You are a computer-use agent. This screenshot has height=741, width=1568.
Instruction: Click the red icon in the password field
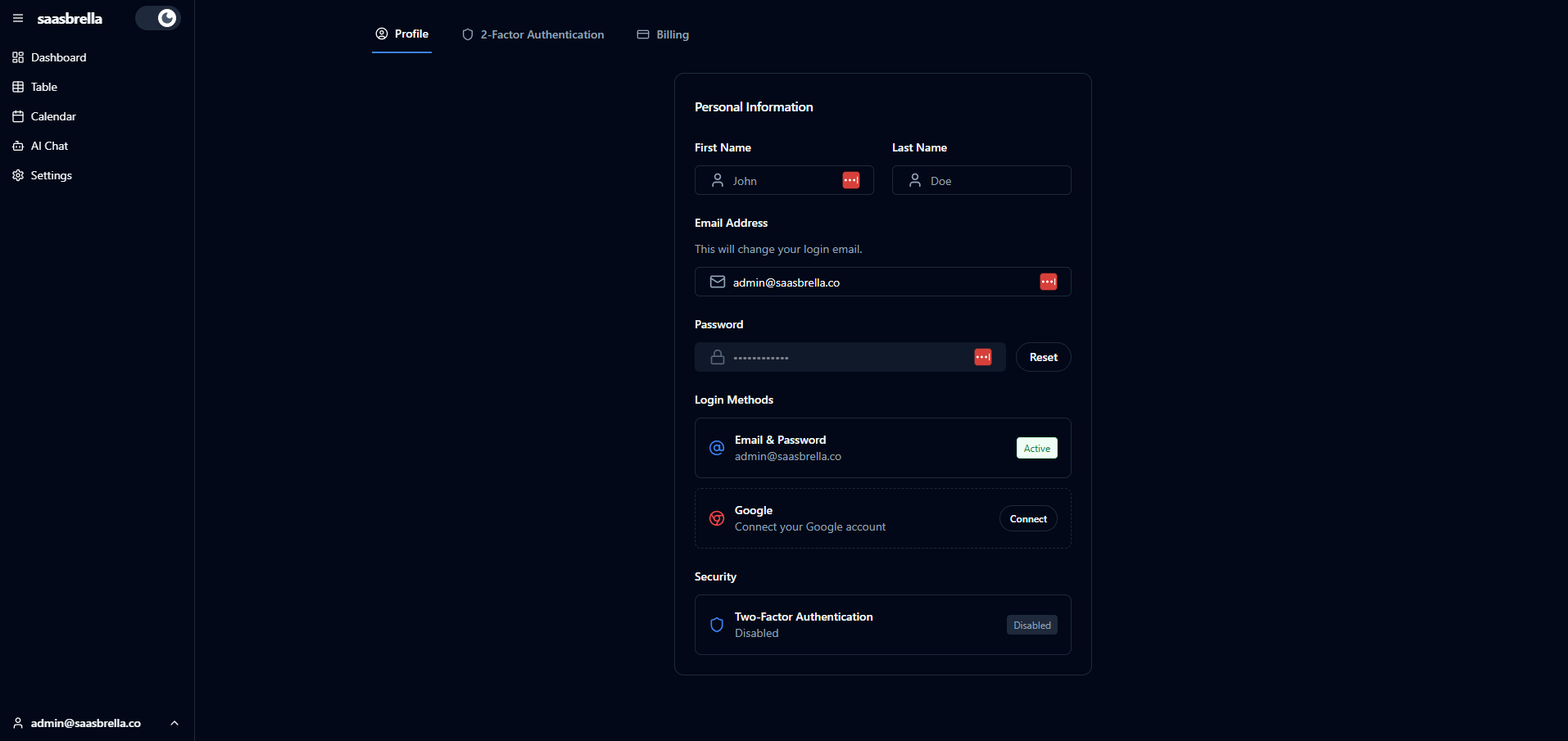coord(982,357)
